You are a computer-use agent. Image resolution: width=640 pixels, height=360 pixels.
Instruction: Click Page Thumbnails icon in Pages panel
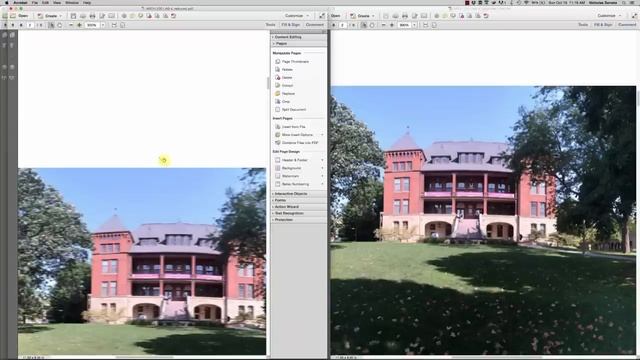pos(278,61)
